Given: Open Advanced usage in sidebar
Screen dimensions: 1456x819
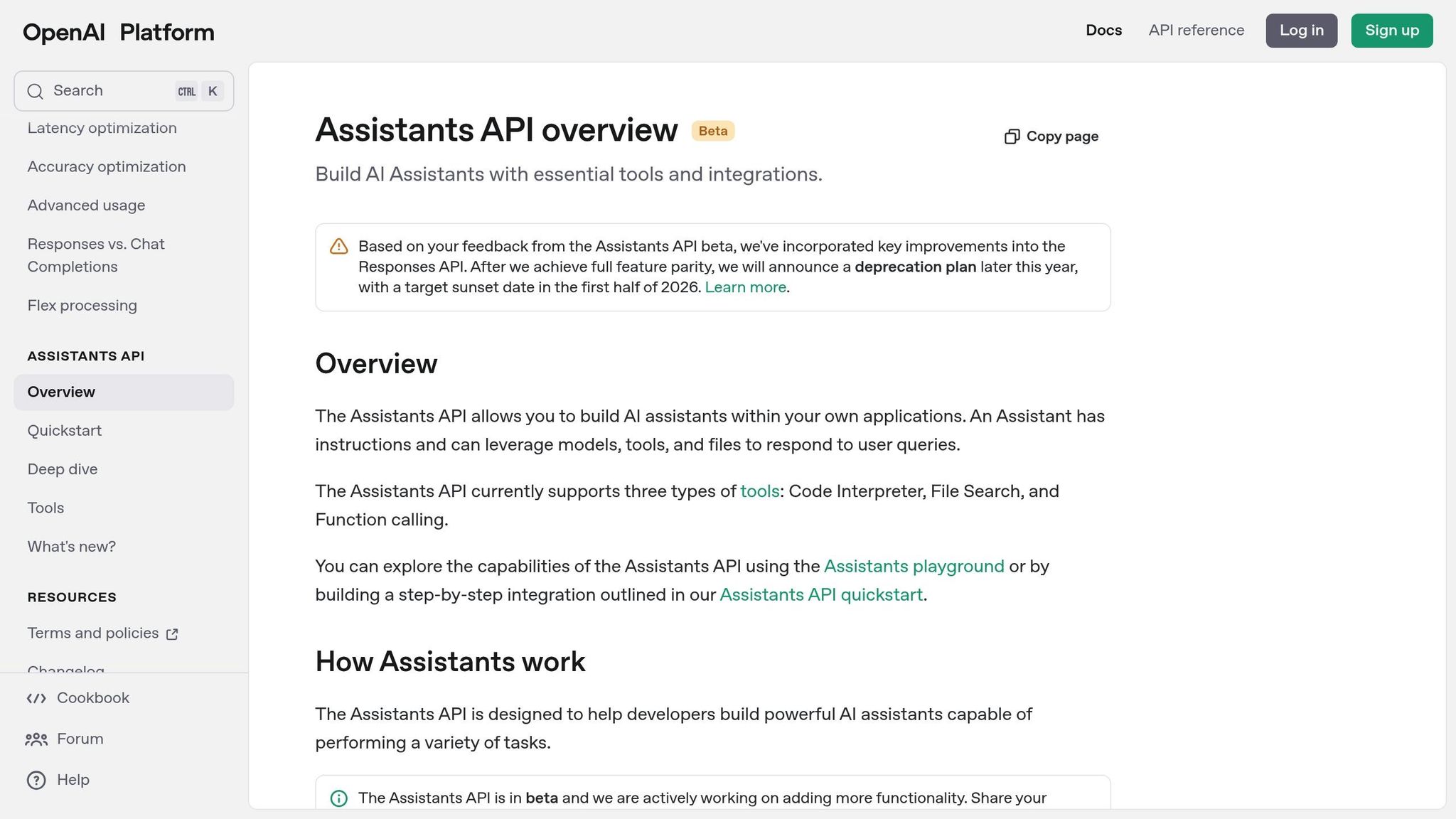Looking at the screenshot, I should click(x=86, y=205).
